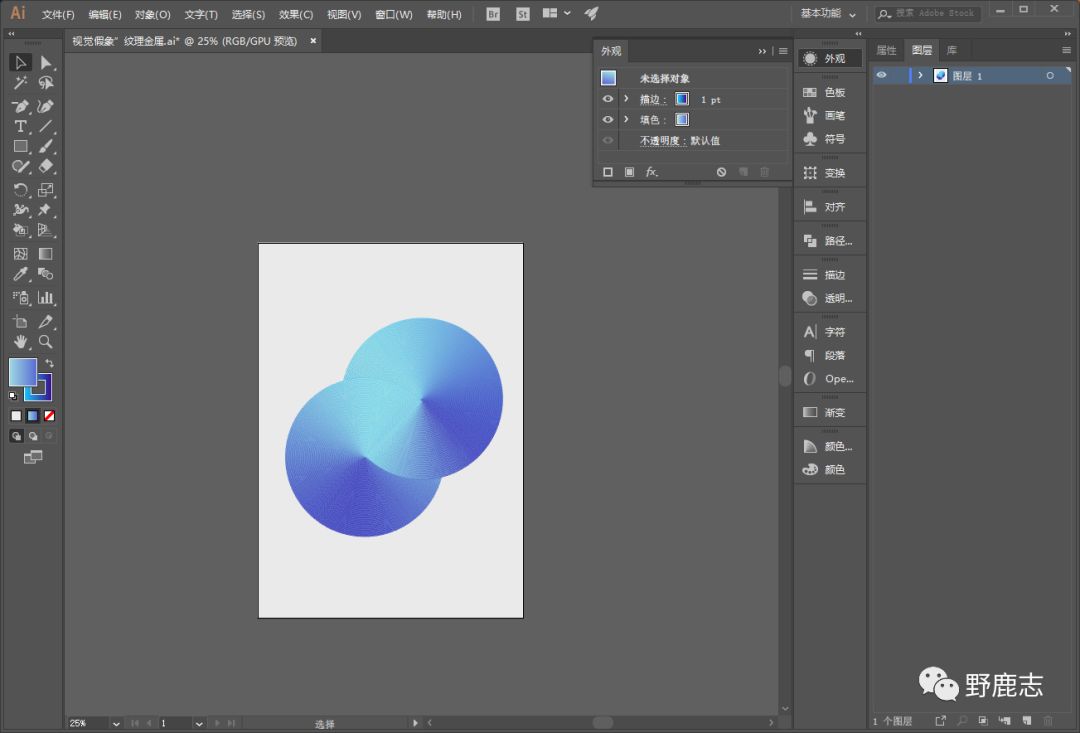This screenshot has height=733, width=1080.
Task: Open the zoom level 25% dropdown
Action: click(x=116, y=723)
